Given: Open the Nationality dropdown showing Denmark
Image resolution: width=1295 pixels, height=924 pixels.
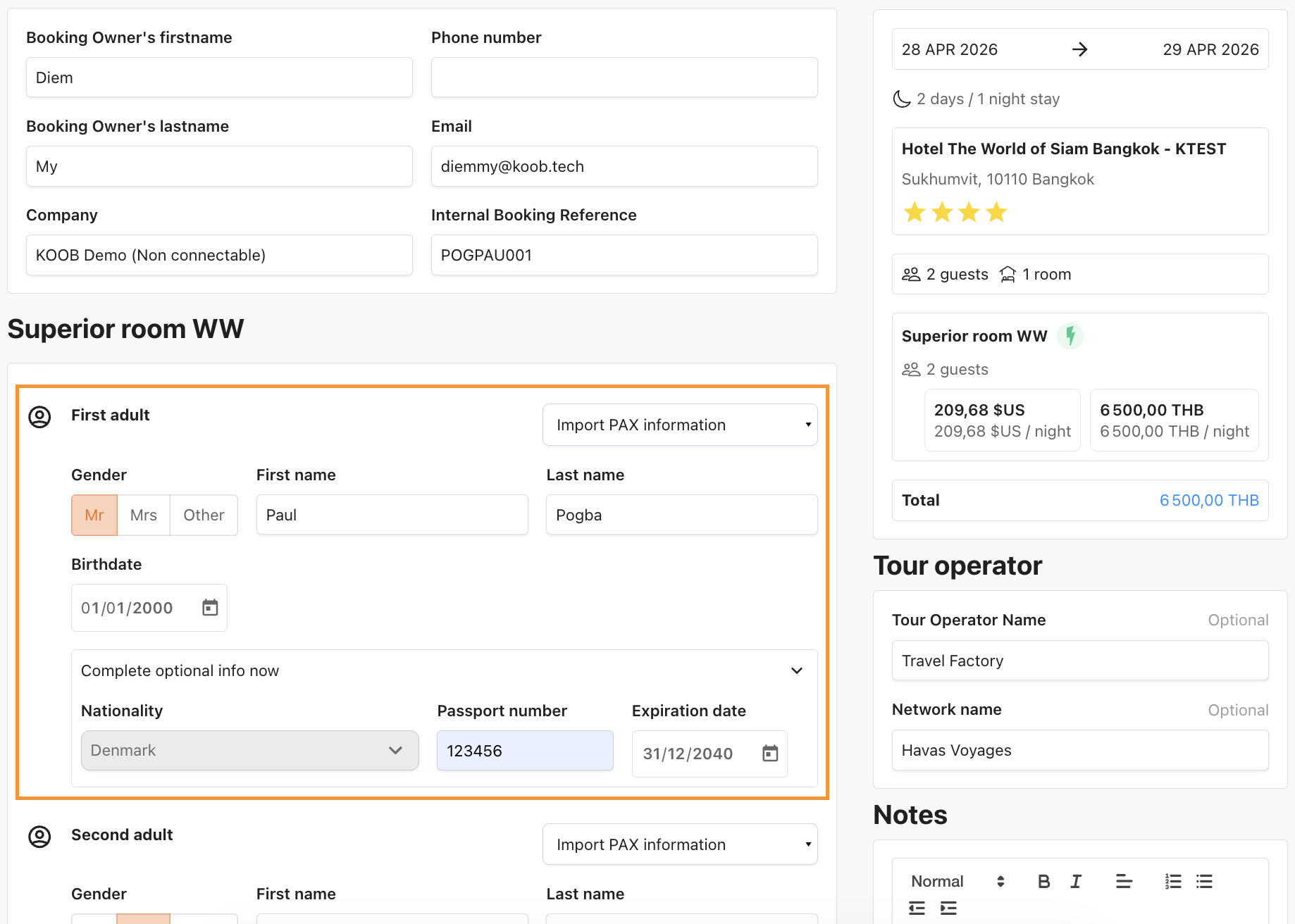Looking at the screenshot, I should tap(249, 750).
